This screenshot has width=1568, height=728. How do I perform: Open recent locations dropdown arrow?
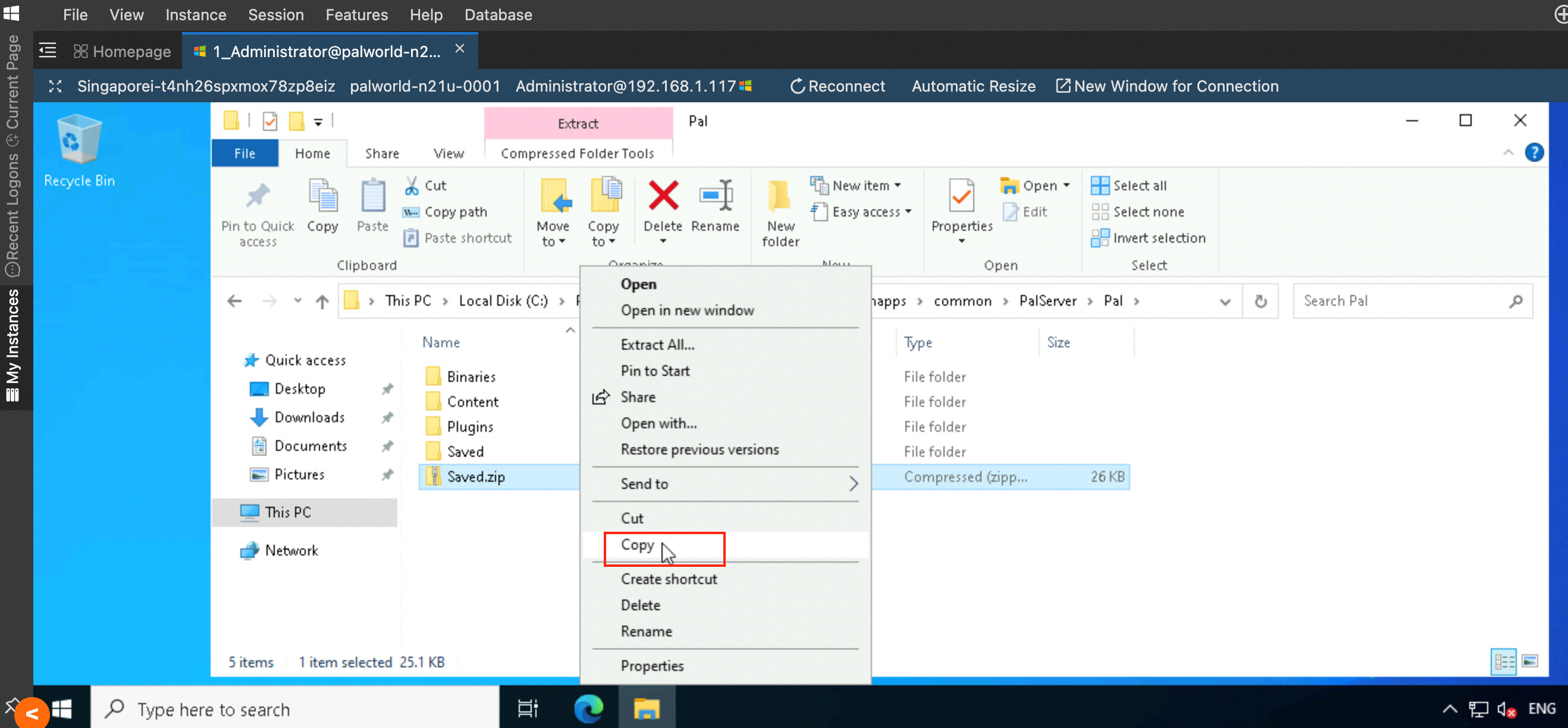click(297, 300)
